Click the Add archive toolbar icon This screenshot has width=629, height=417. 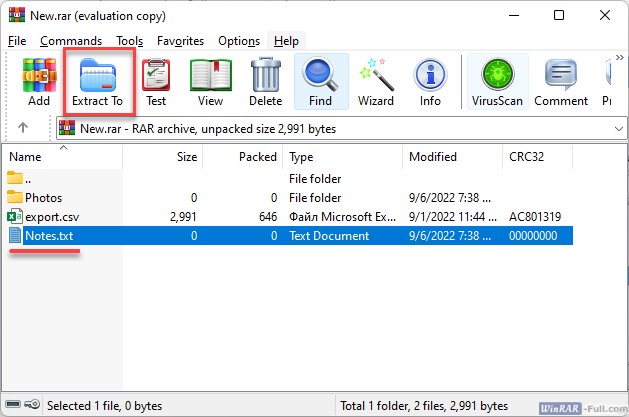[39, 82]
